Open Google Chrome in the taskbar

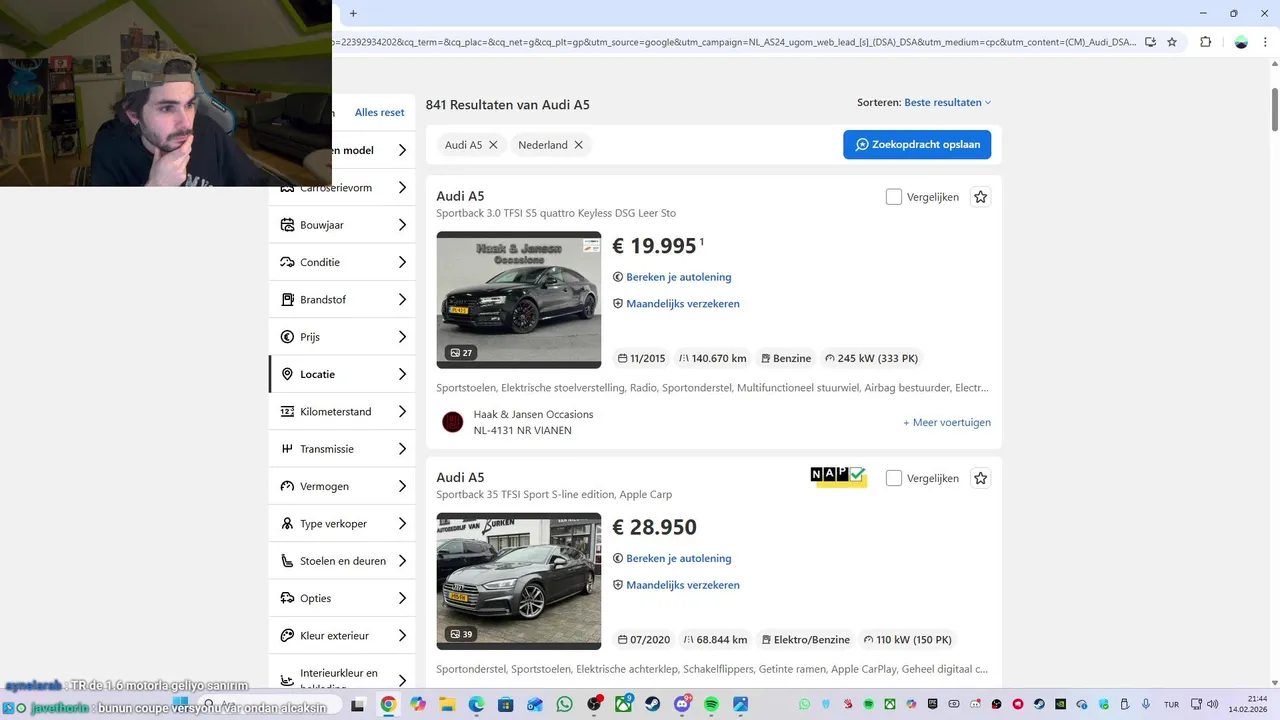(388, 704)
